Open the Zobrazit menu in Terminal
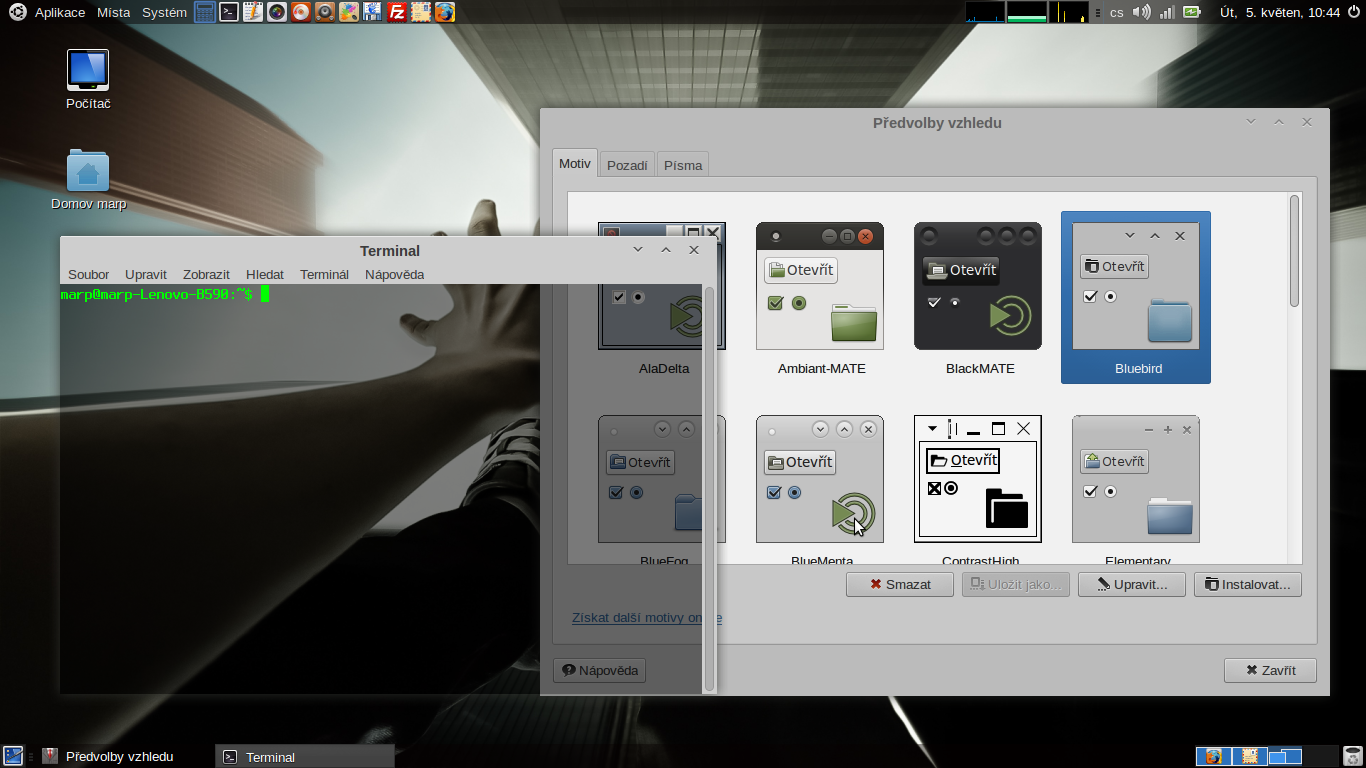 (206, 274)
